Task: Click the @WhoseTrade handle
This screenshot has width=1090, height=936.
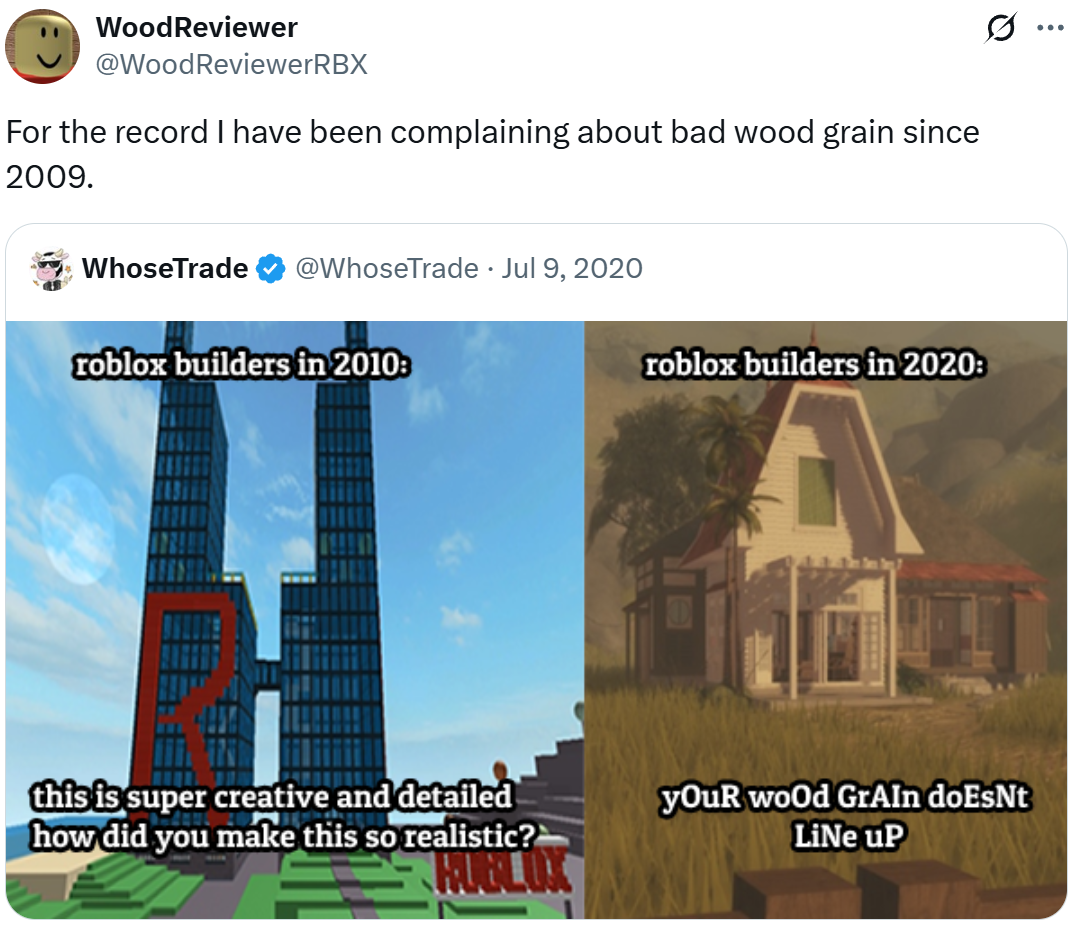Action: pyautogui.click(x=387, y=268)
